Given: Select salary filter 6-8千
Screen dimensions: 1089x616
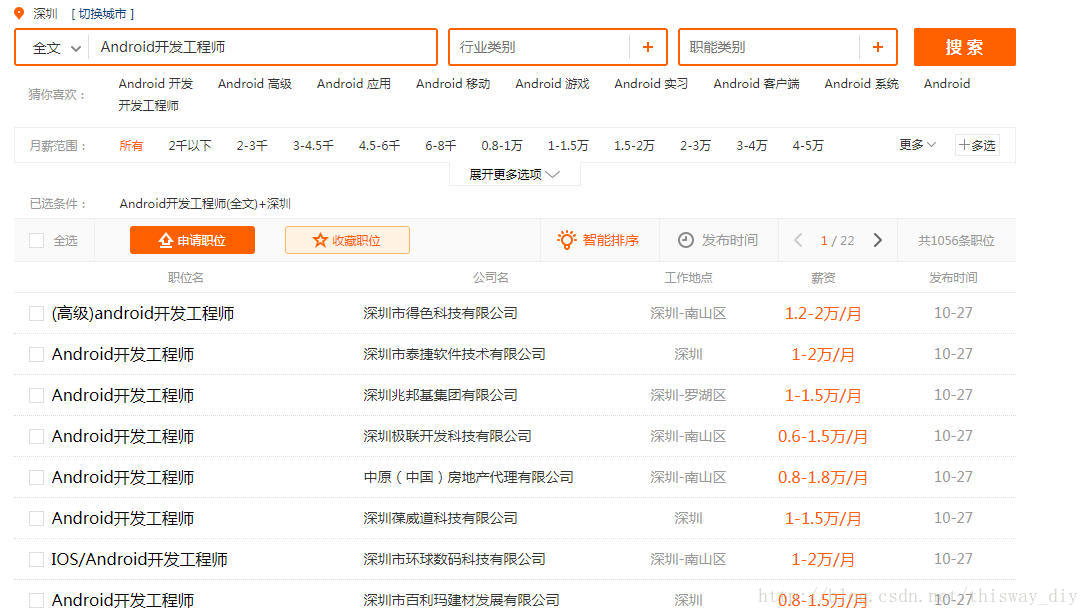Looking at the screenshot, I should coord(440,146).
